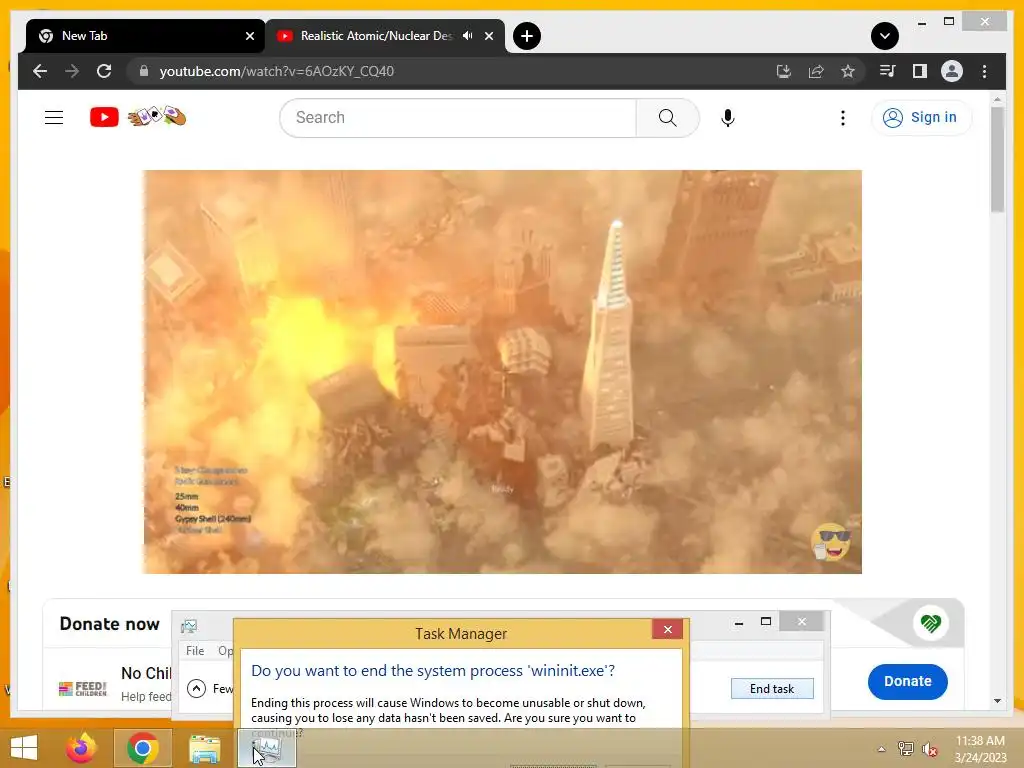
Task: Reload the YouTube page
Action: click(x=104, y=71)
